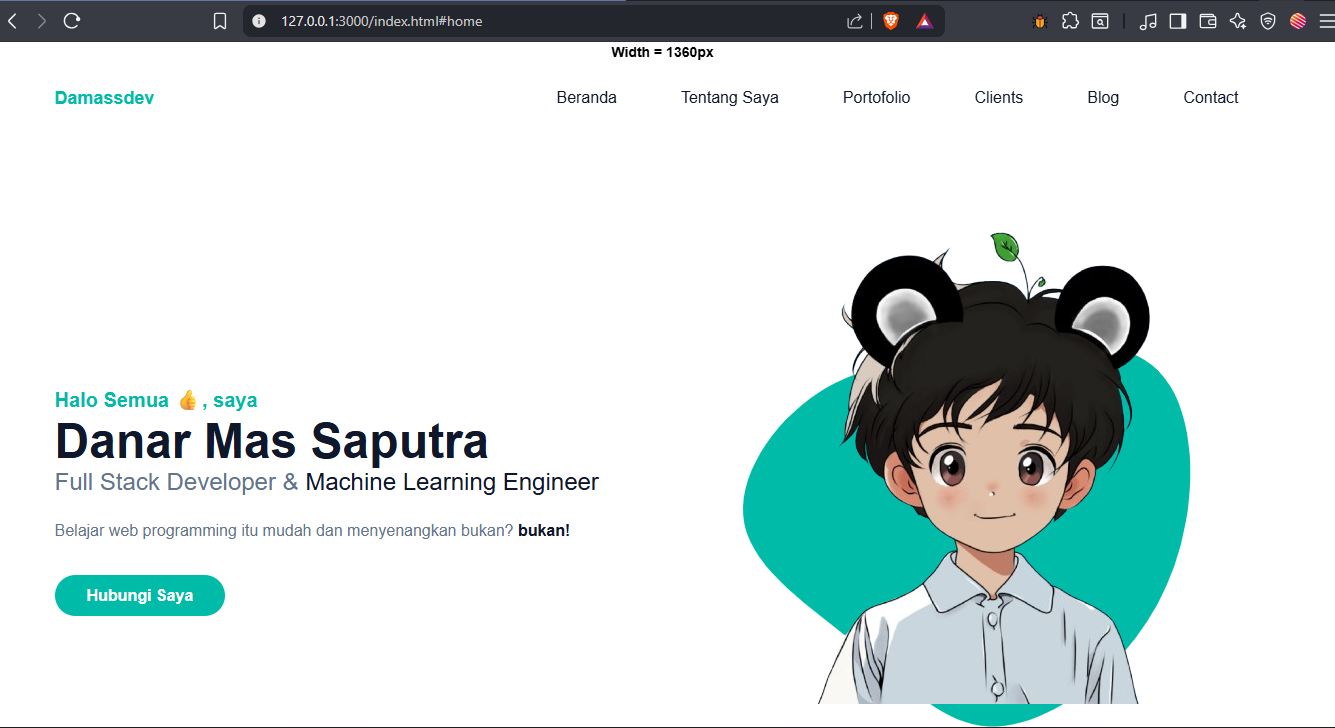Click the Brave Rewards triangle icon
The height and width of the screenshot is (728, 1335).
pos(925,21)
